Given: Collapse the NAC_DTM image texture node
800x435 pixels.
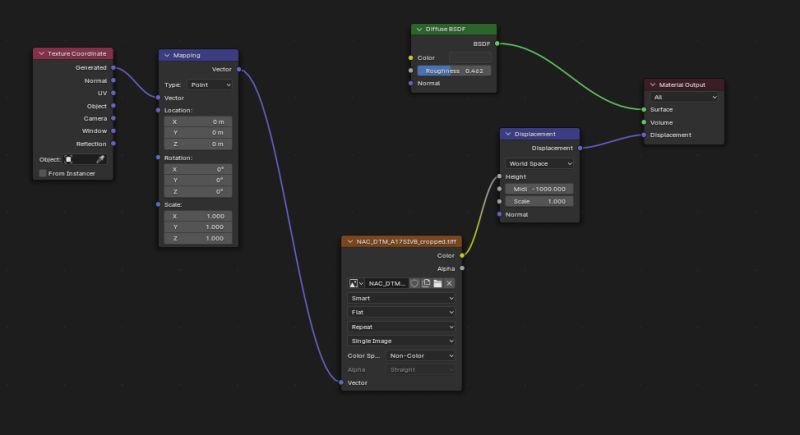Looking at the screenshot, I should pos(349,242).
